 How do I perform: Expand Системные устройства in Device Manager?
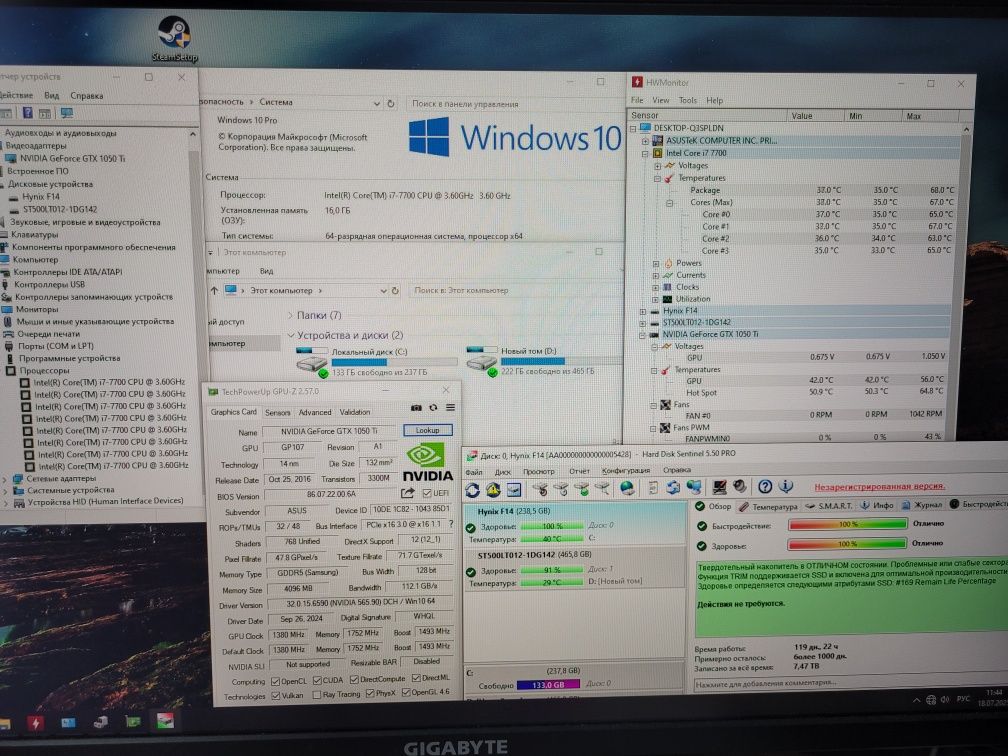click(5, 490)
